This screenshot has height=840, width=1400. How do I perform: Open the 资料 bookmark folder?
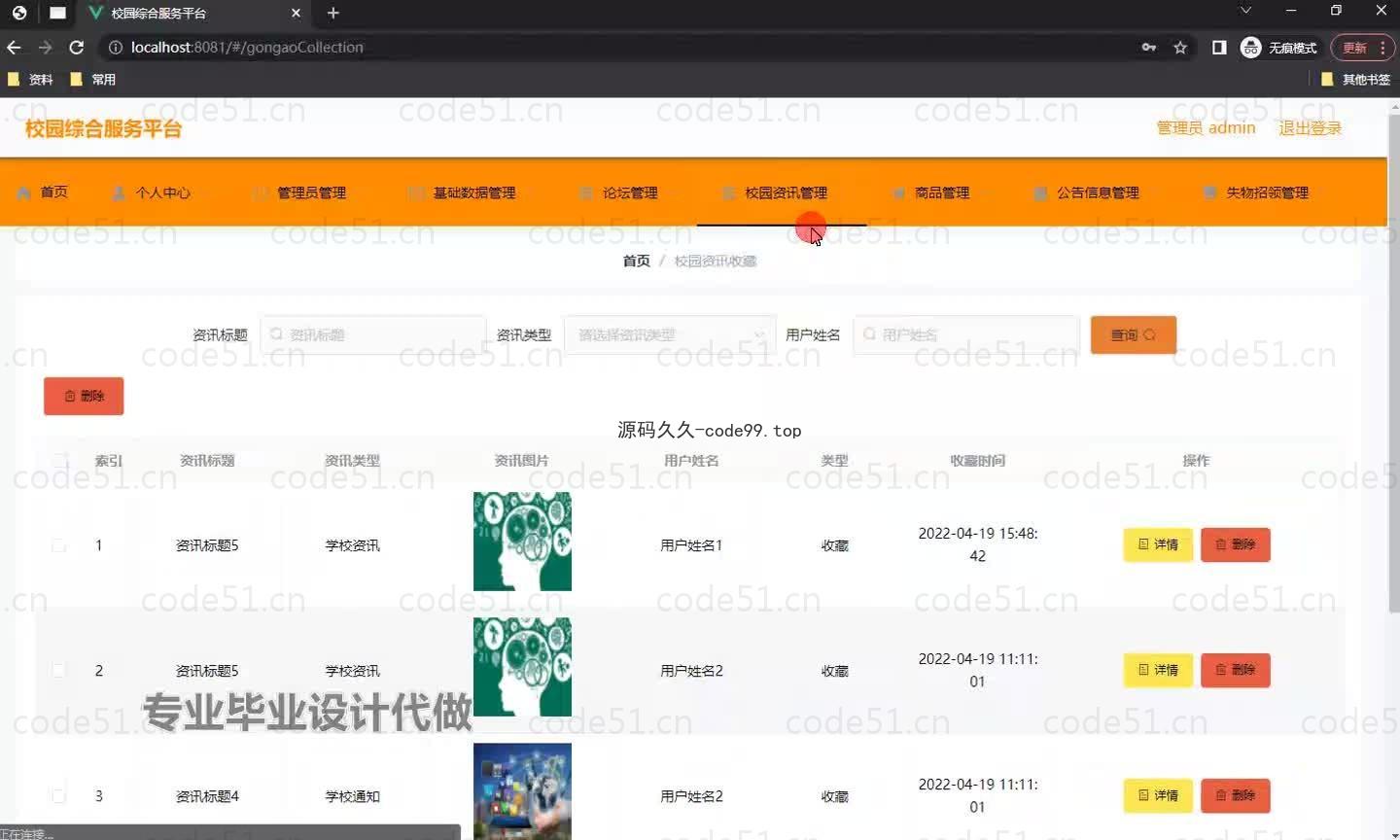pos(30,80)
